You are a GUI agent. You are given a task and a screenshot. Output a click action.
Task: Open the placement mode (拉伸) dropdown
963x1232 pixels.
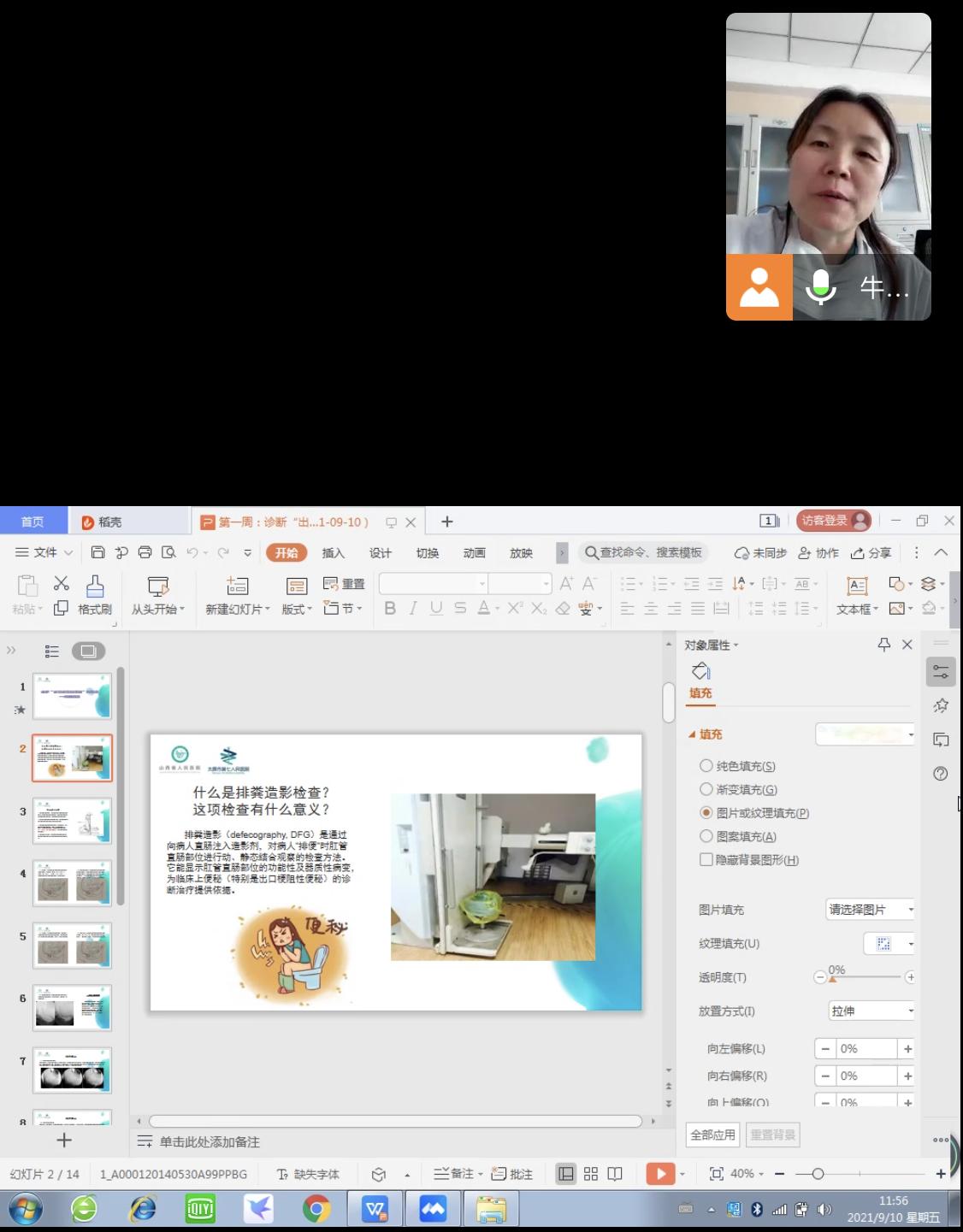[x=871, y=1011]
